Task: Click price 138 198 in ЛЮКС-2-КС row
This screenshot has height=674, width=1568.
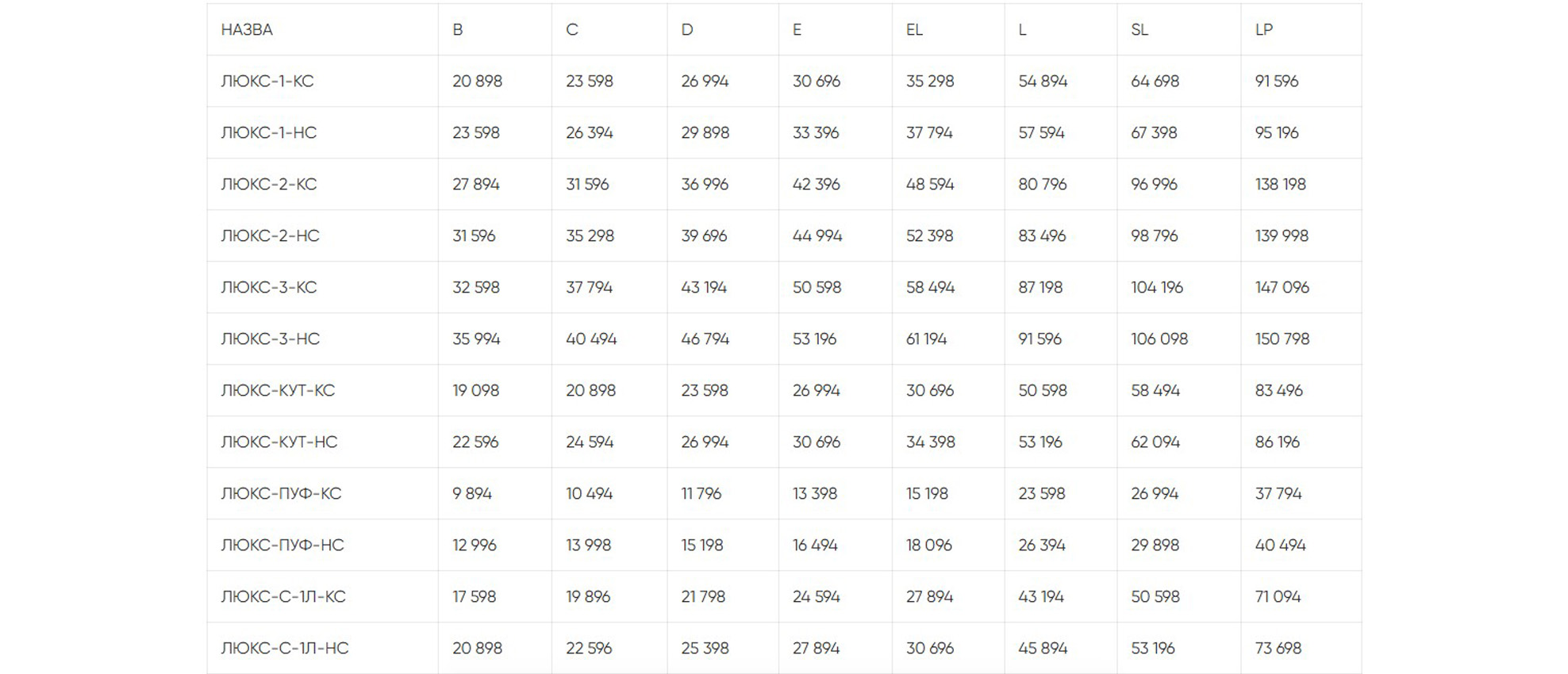Action: [x=1281, y=184]
